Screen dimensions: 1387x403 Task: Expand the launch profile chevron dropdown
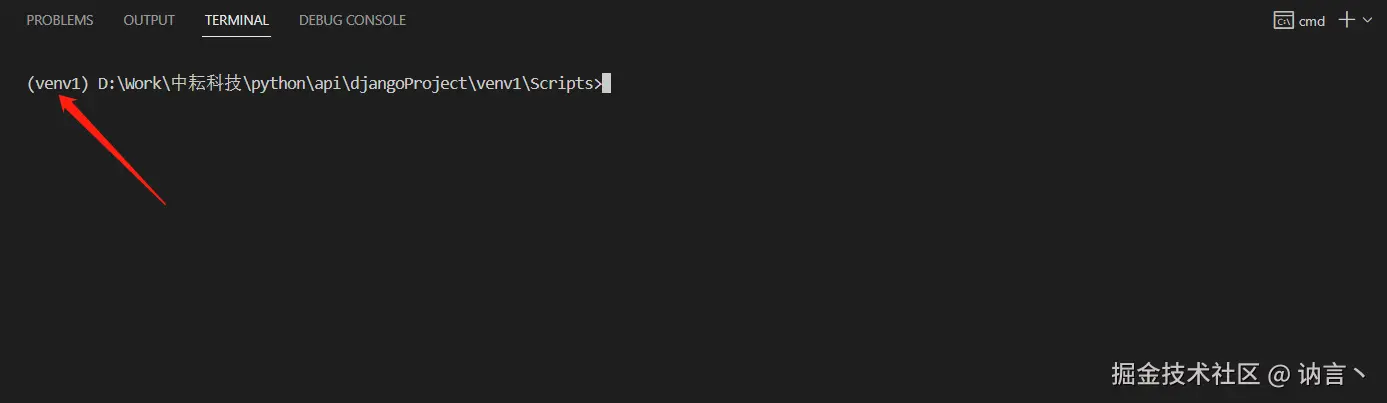coord(1368,20)
